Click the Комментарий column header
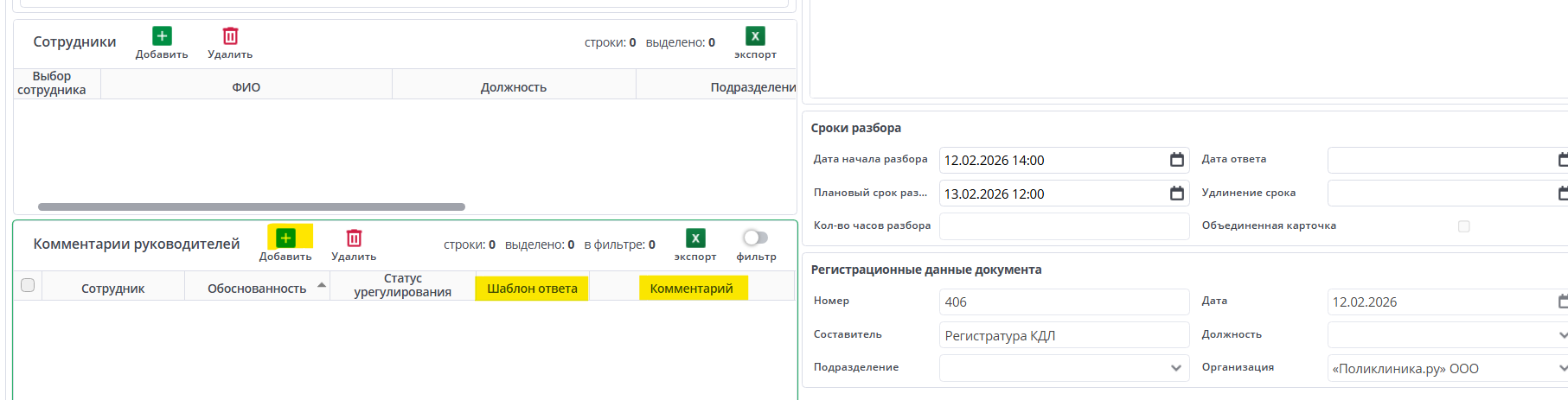 pyautogui.click(x=692, y=288)
